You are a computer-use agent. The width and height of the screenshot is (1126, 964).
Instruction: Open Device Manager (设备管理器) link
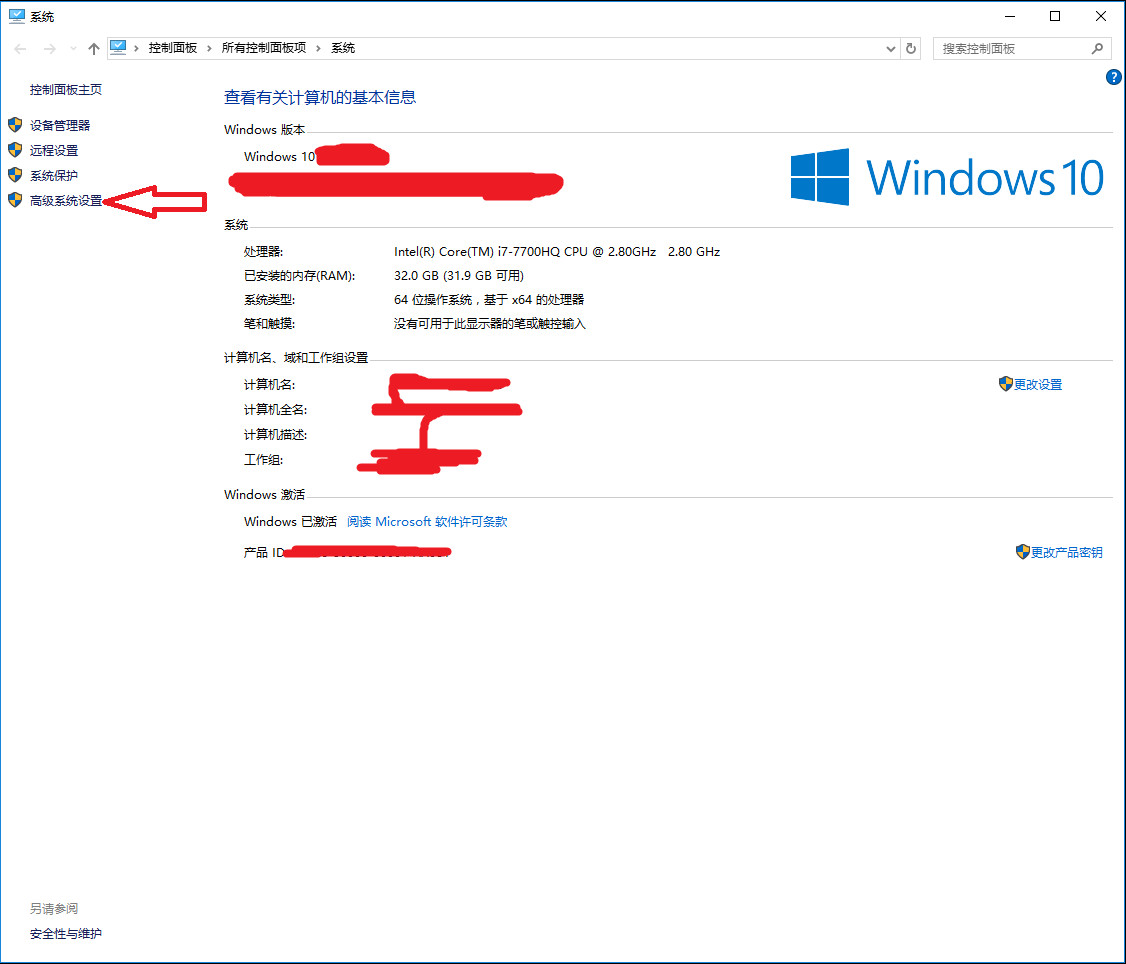point(60,126)
